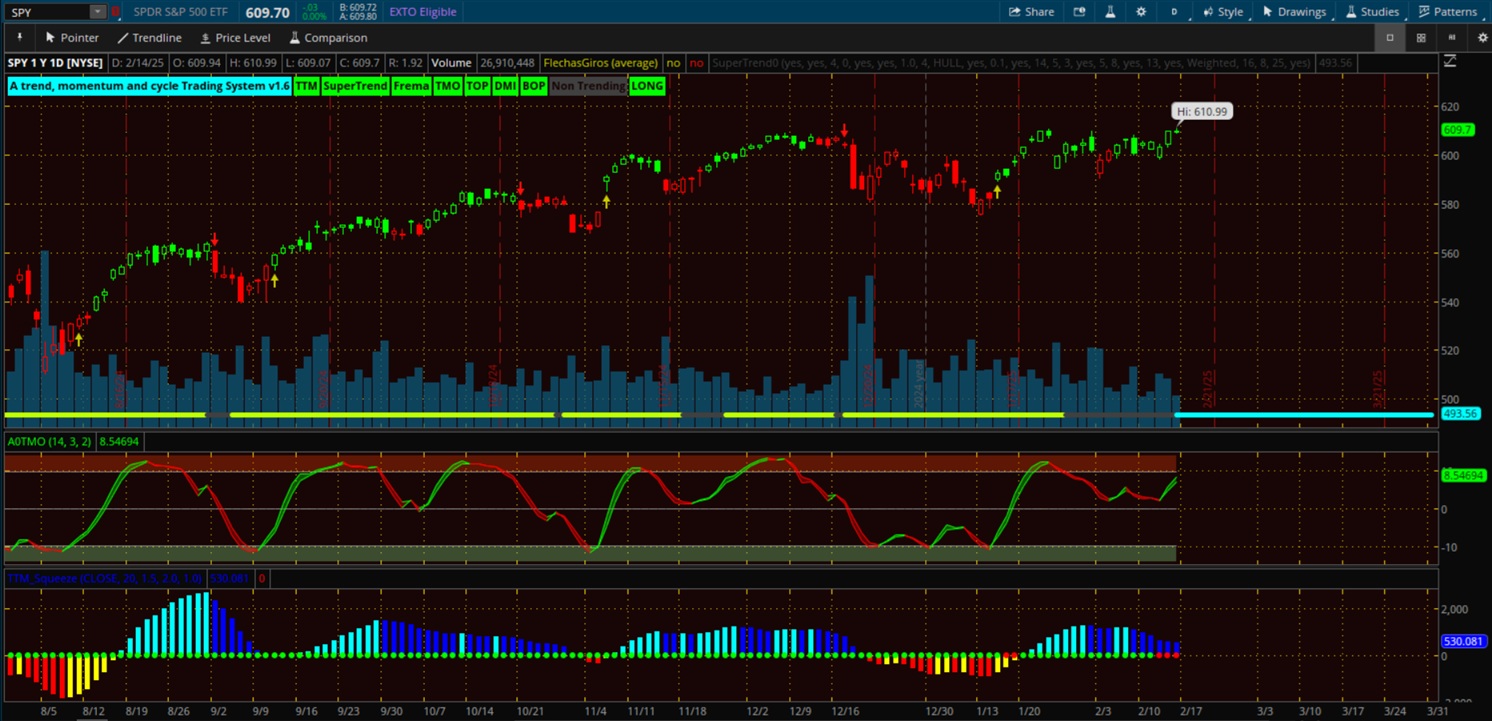Choose the Price Level tool
The image size is (1492, 721).
click(235, 38)
